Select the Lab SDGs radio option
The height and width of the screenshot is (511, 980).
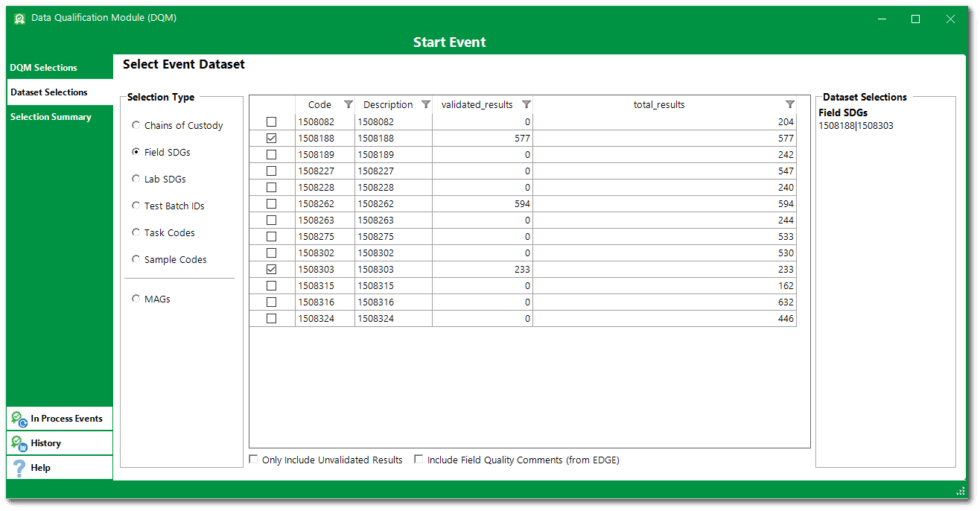tap(136, 179)
